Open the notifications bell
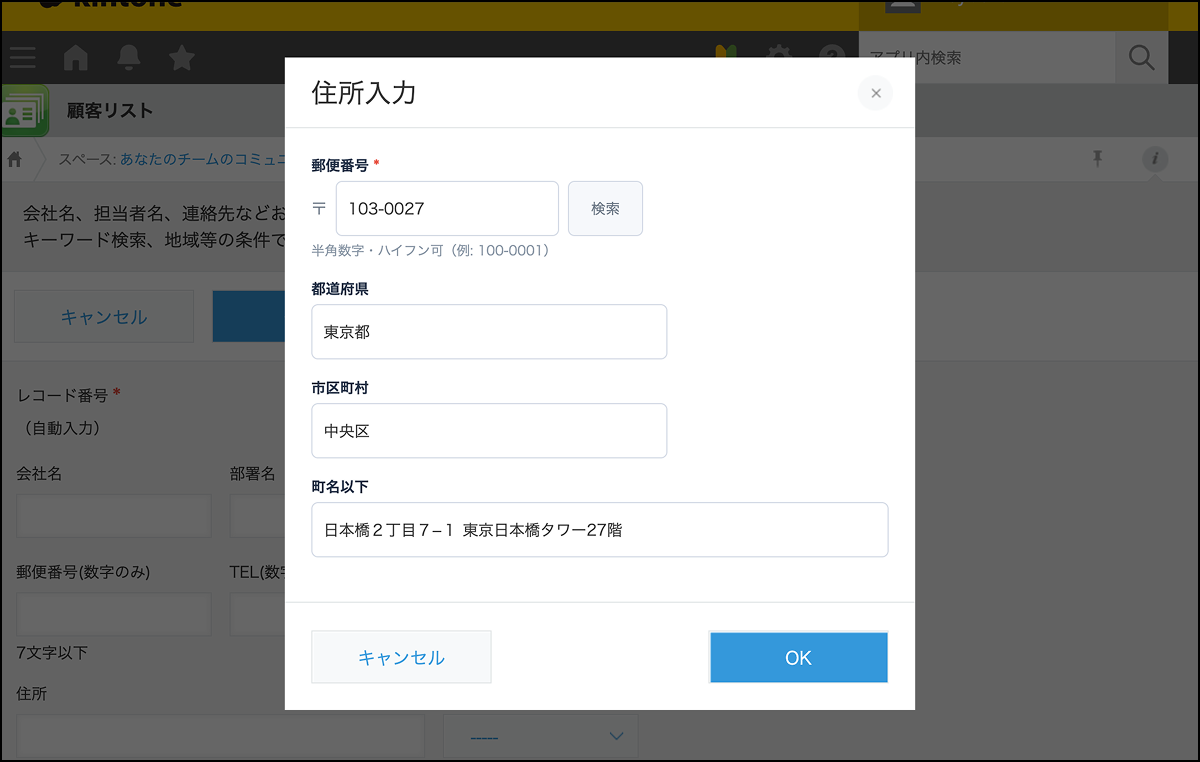Image resolution: width=1200 pixels, height=762 pixels. pyautogui.click(x=129, y=58)
